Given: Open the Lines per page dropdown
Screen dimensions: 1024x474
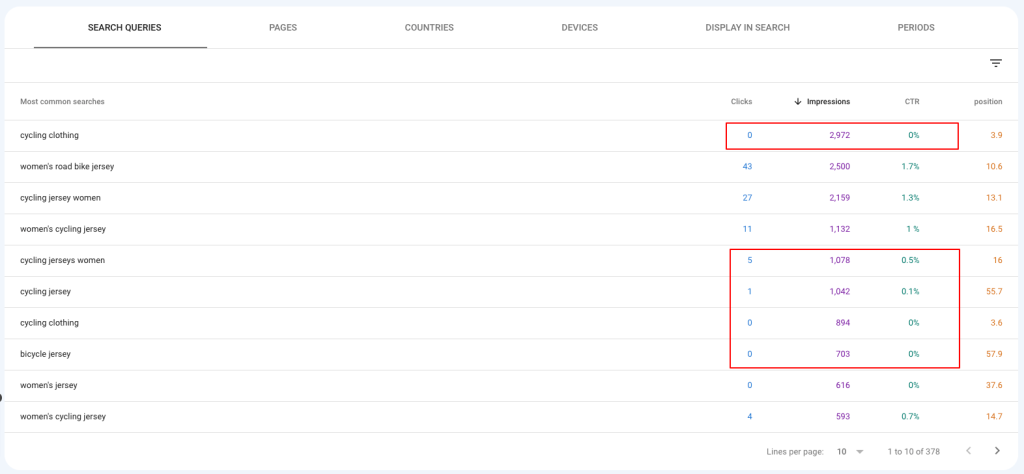Looking at the screenshot, I should (x=851, y=451).
